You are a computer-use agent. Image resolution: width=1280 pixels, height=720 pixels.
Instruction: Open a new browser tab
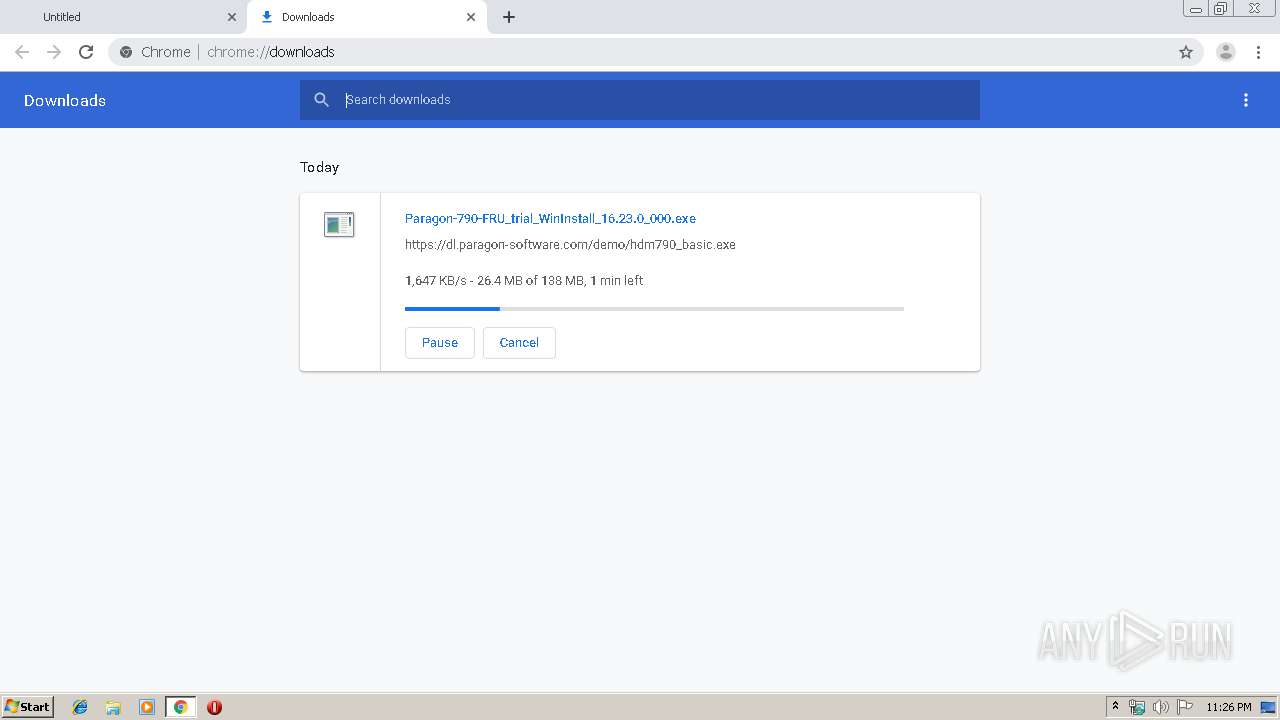pyautogui.click(x=509, y=17)
